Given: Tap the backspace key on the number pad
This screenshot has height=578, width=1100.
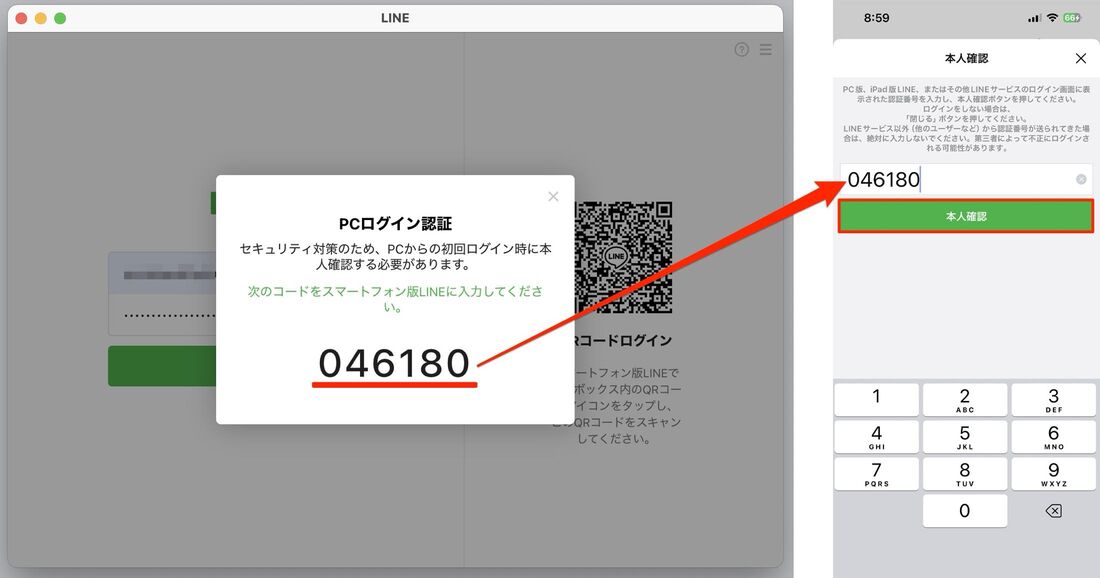Looking at the screenshot, I should (1053, 511).
